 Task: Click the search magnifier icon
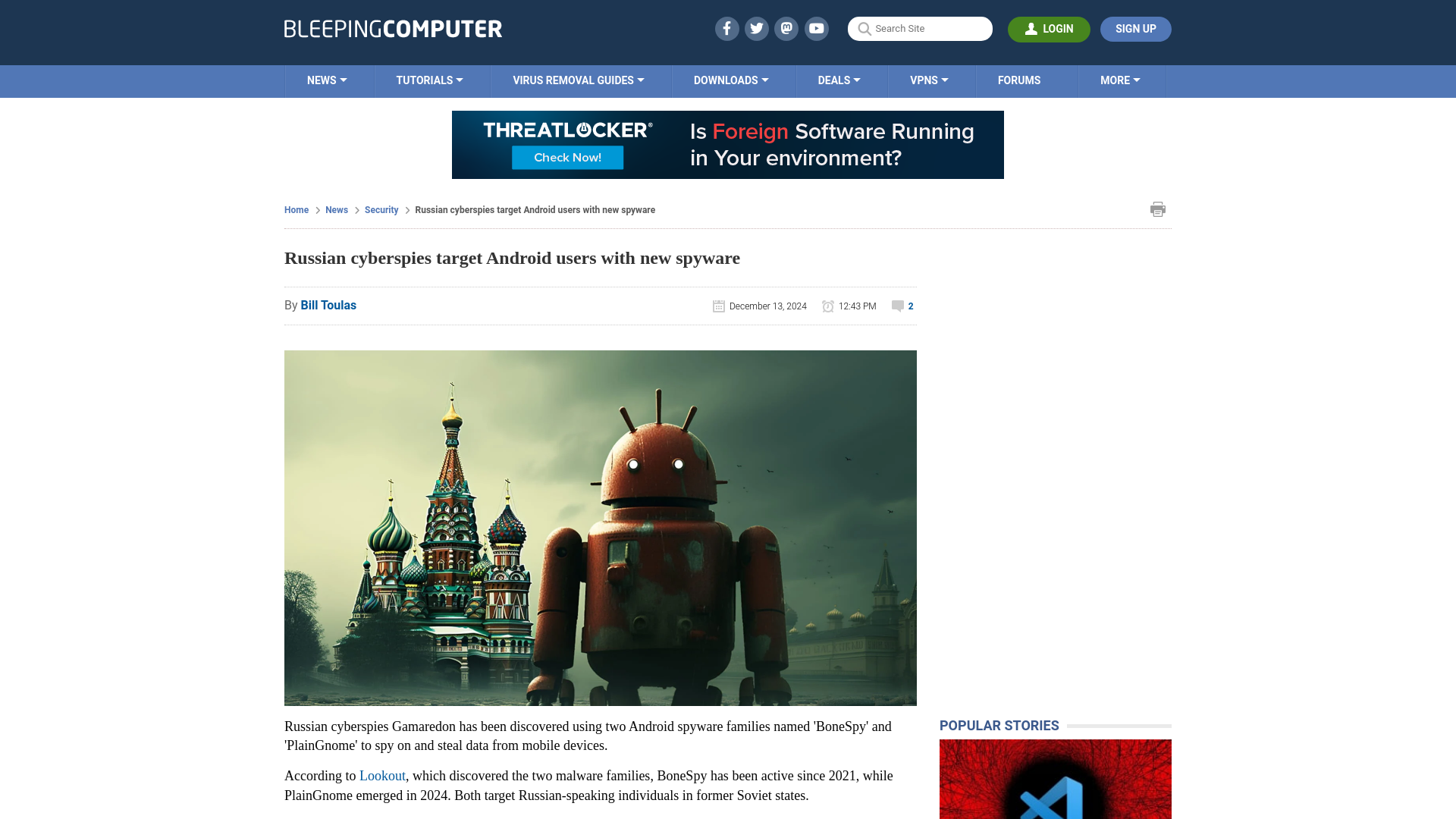click(864, 29)
